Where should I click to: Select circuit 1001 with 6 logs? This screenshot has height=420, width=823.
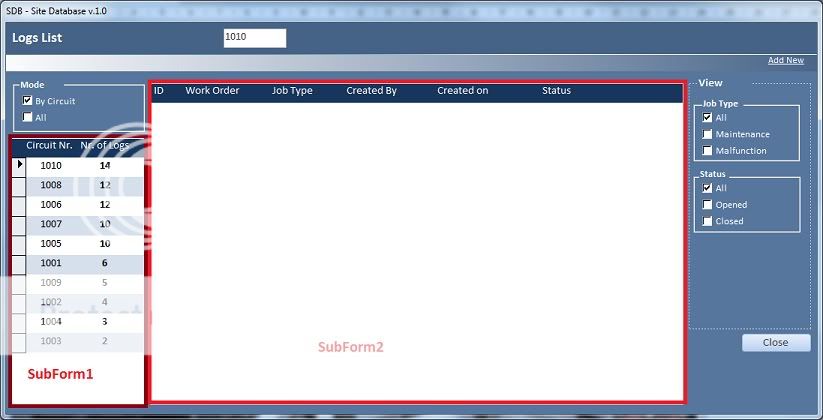51,263
